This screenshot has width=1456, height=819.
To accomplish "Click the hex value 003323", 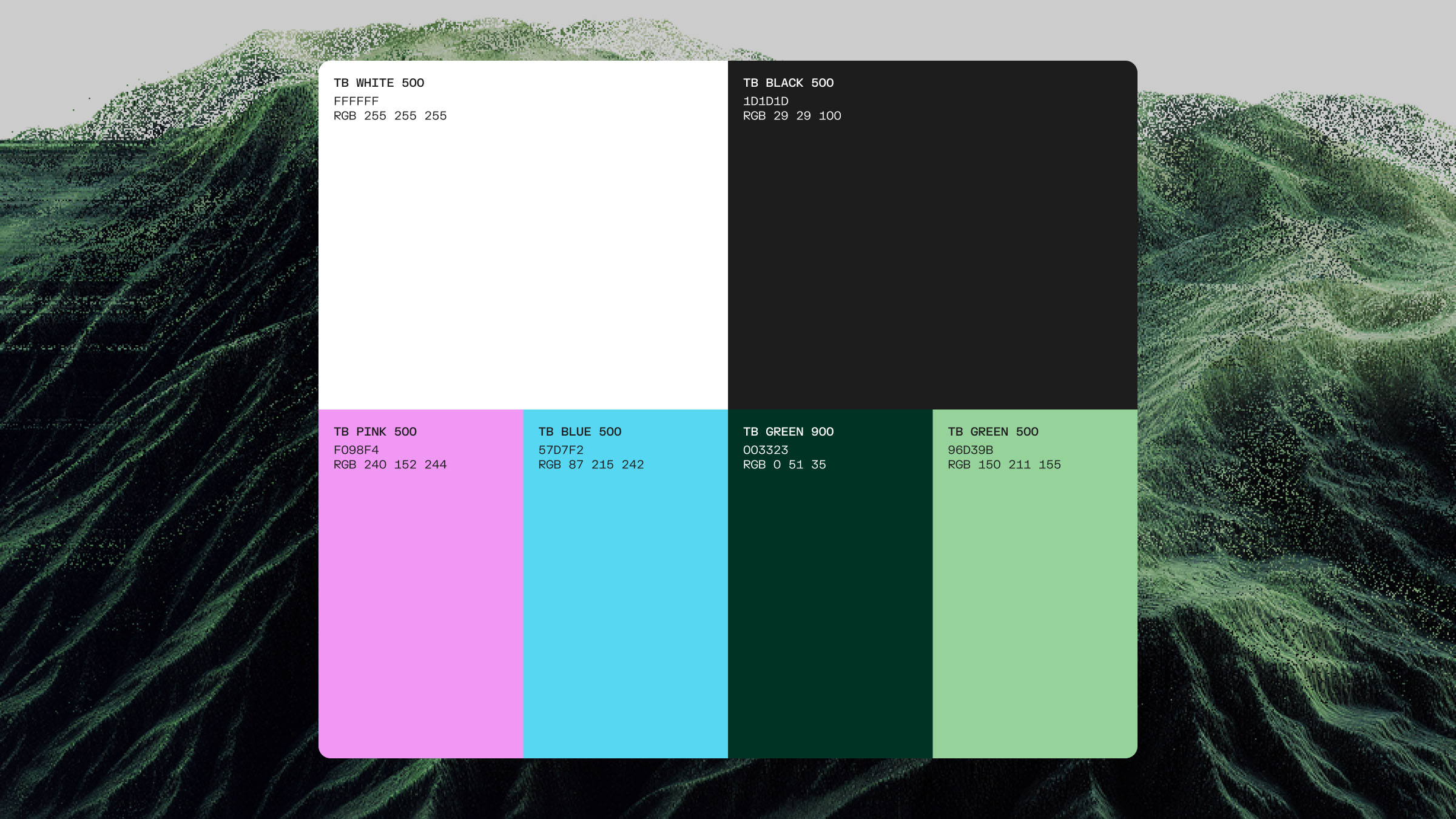I will [x=766, y=450].
